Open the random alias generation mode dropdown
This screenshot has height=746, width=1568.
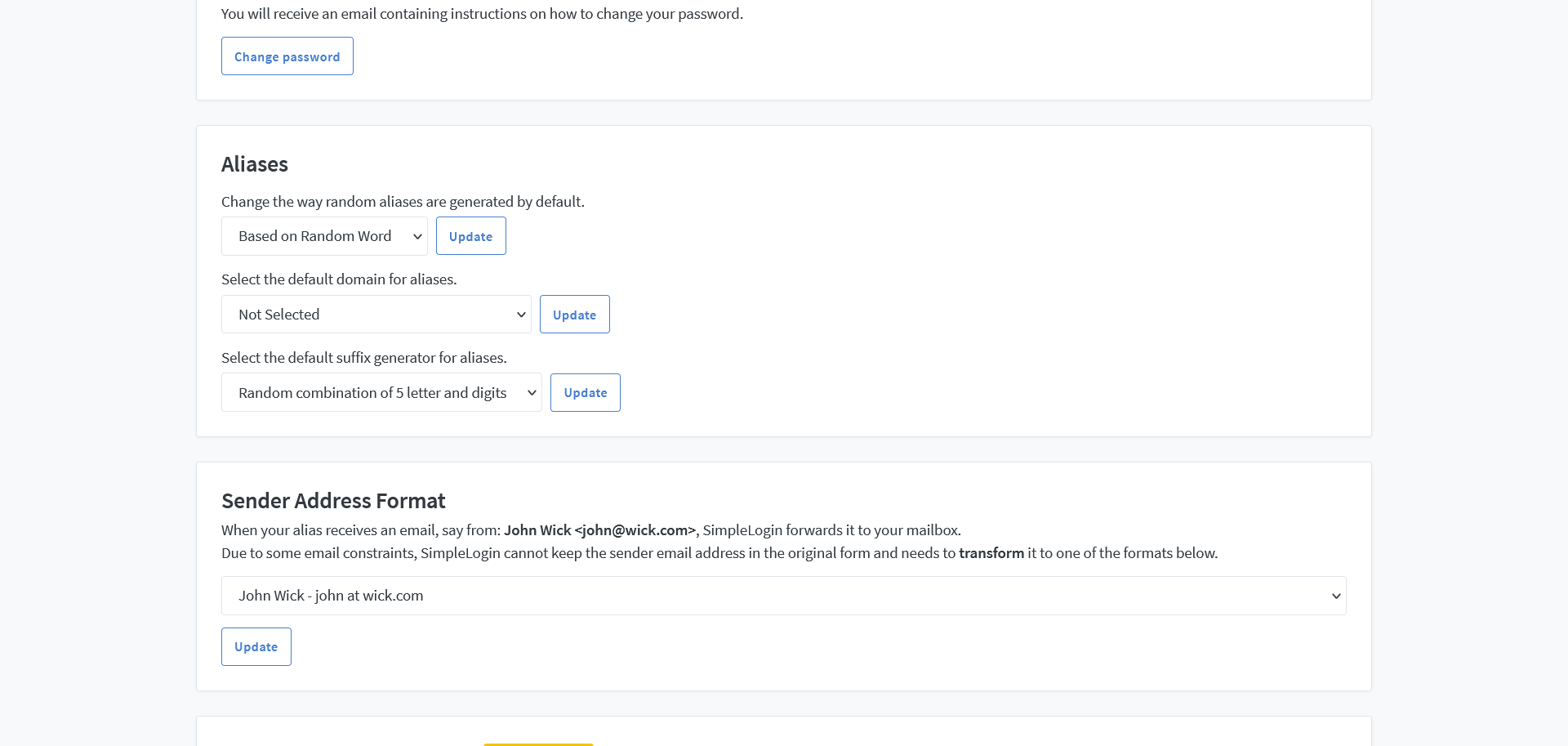[324, 236]
